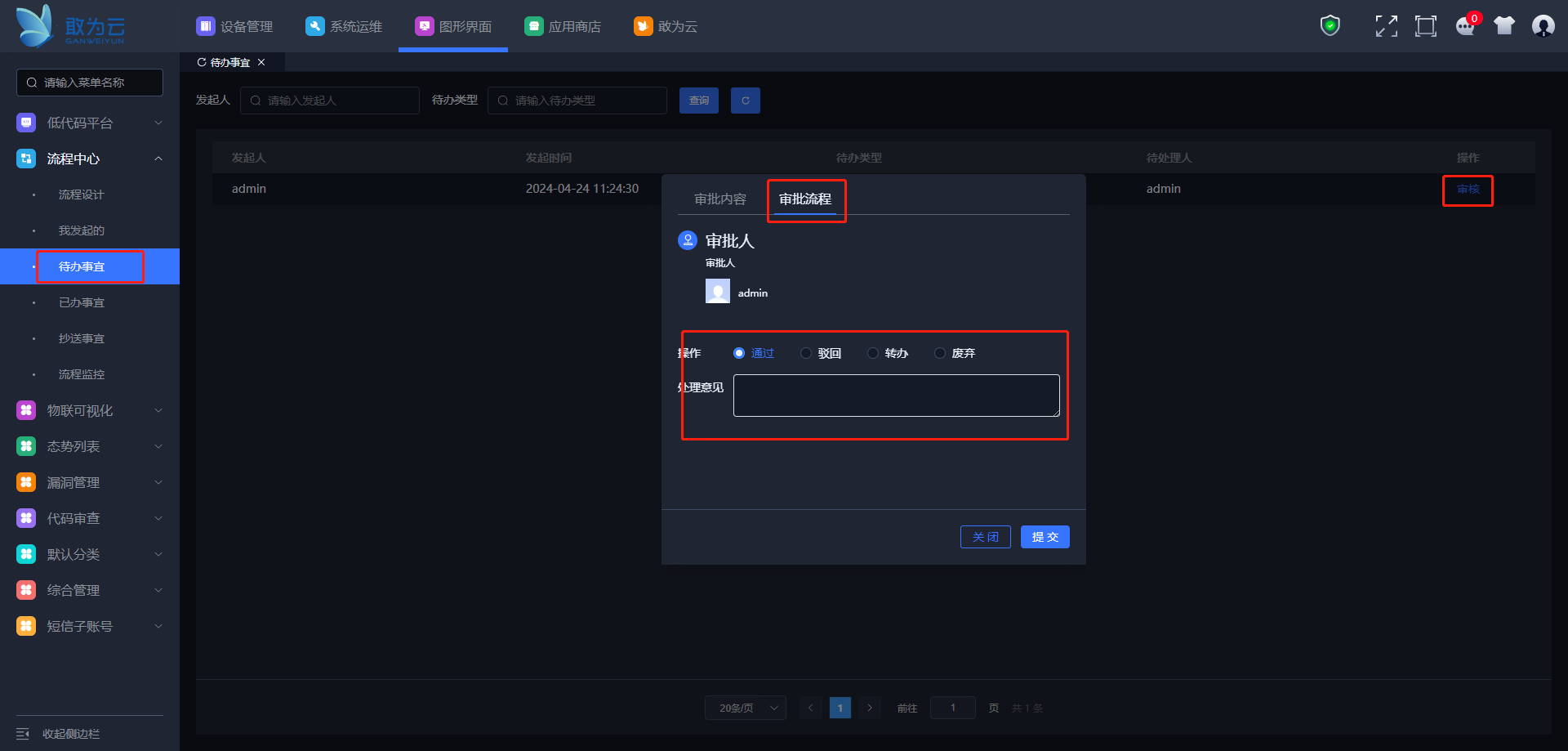Click the 默认分类 sidebar icon

click(x=26, y=554)
